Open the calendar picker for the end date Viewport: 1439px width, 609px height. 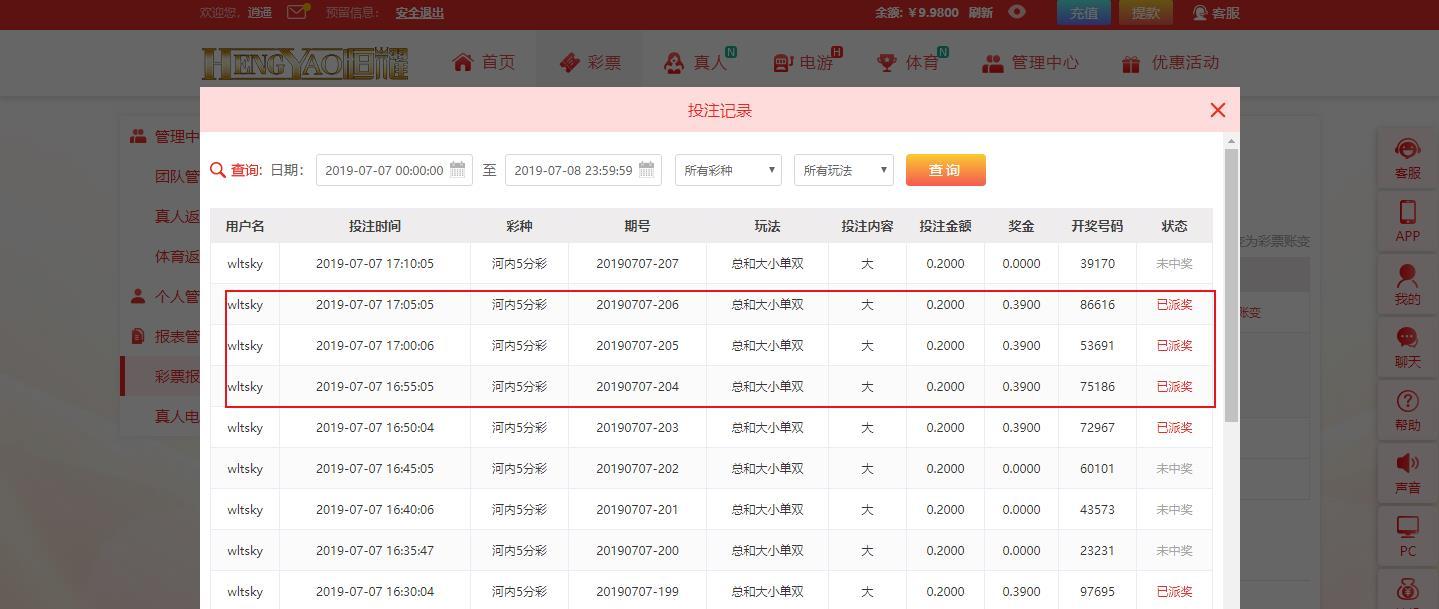[x=647, y=169]
